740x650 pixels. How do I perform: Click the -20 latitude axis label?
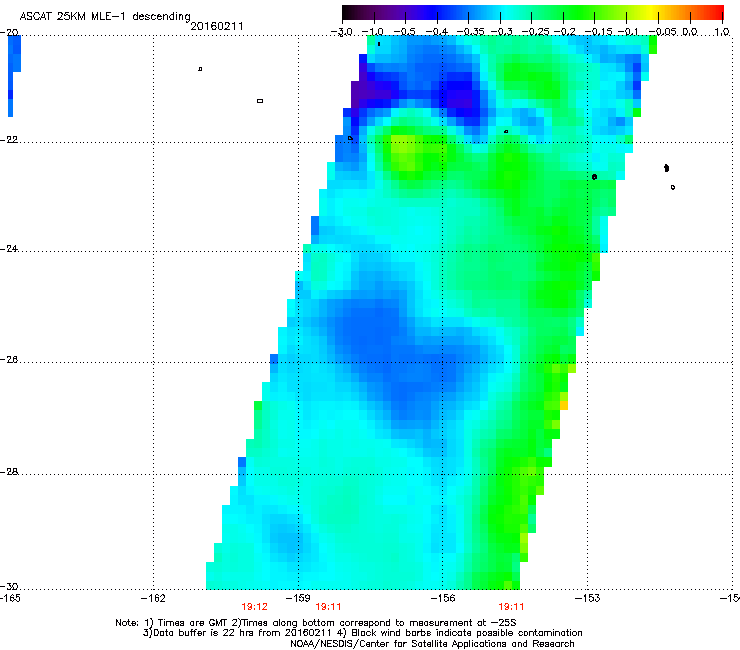coord(9,32)
